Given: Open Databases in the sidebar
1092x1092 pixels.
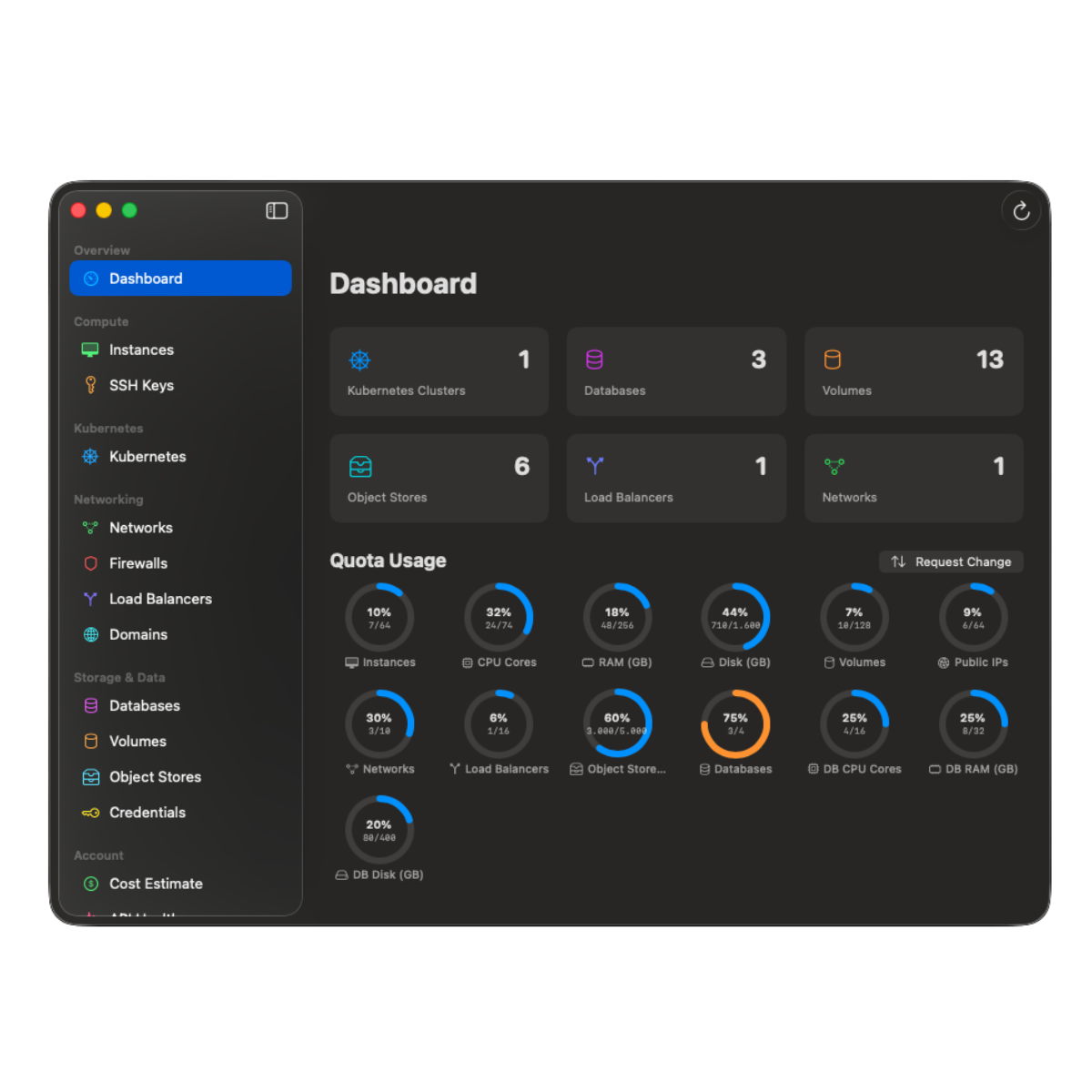Looking at the screenshot, I should tap(180, 705).
